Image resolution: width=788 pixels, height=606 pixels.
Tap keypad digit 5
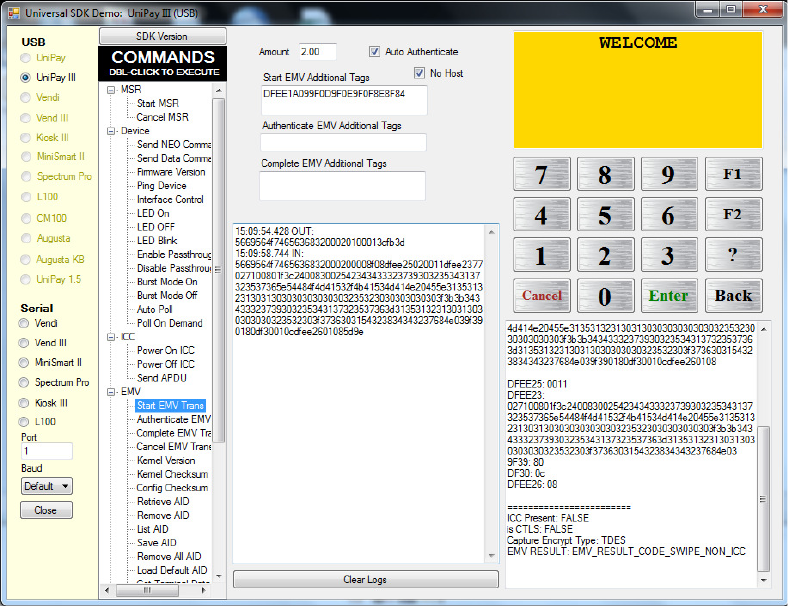(x=606, y=215)
